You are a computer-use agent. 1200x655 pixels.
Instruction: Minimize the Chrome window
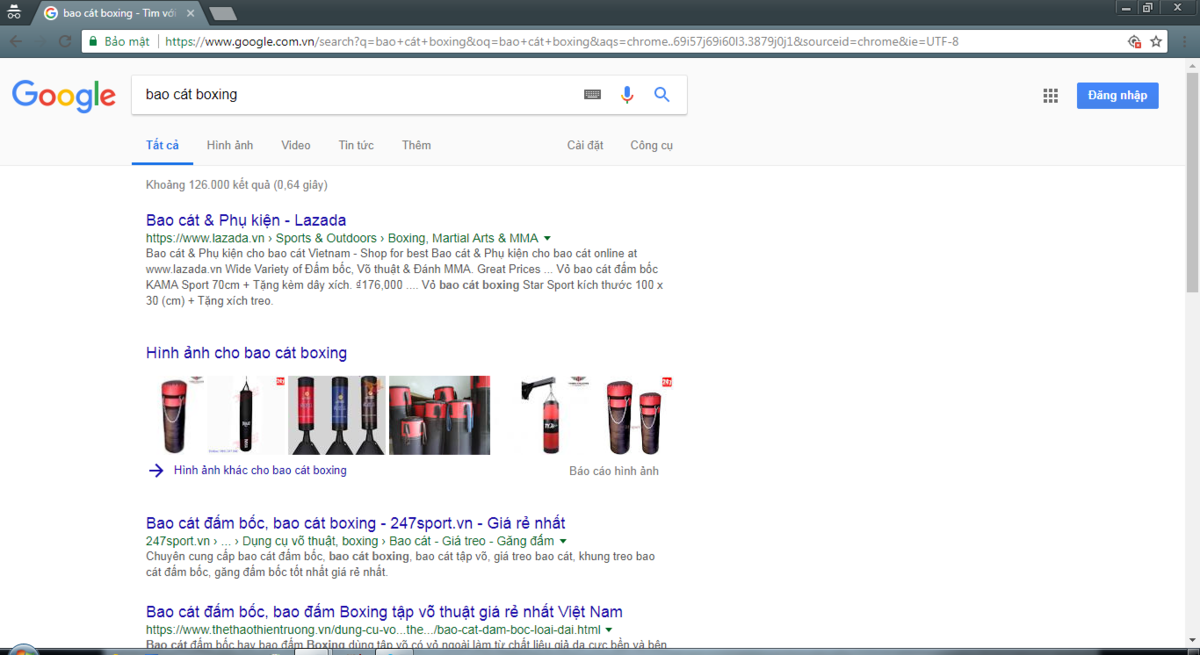[x=1124, y=9]
